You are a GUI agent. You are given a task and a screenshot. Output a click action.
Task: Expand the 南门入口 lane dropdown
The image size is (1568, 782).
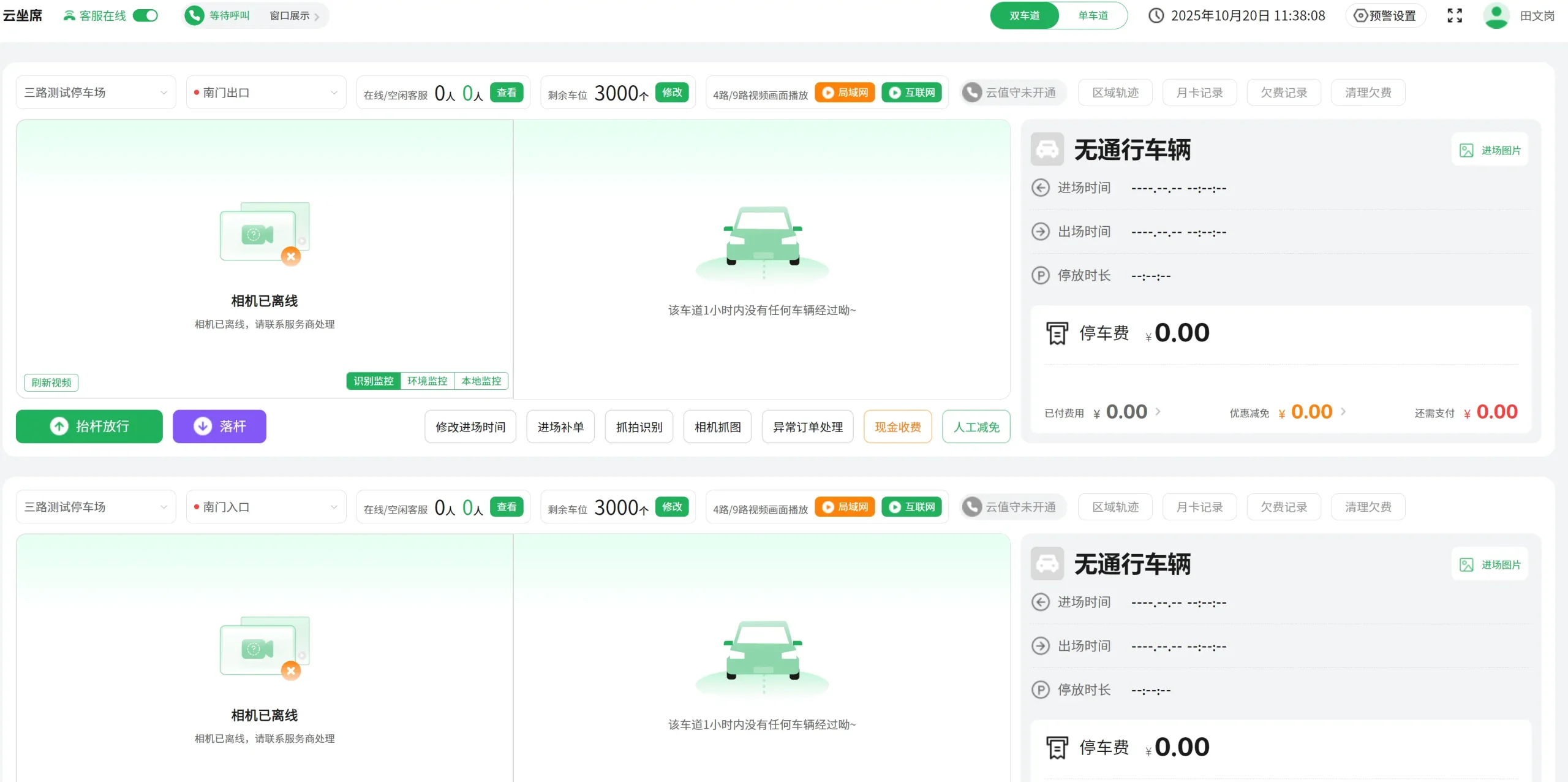click(266, 507)
